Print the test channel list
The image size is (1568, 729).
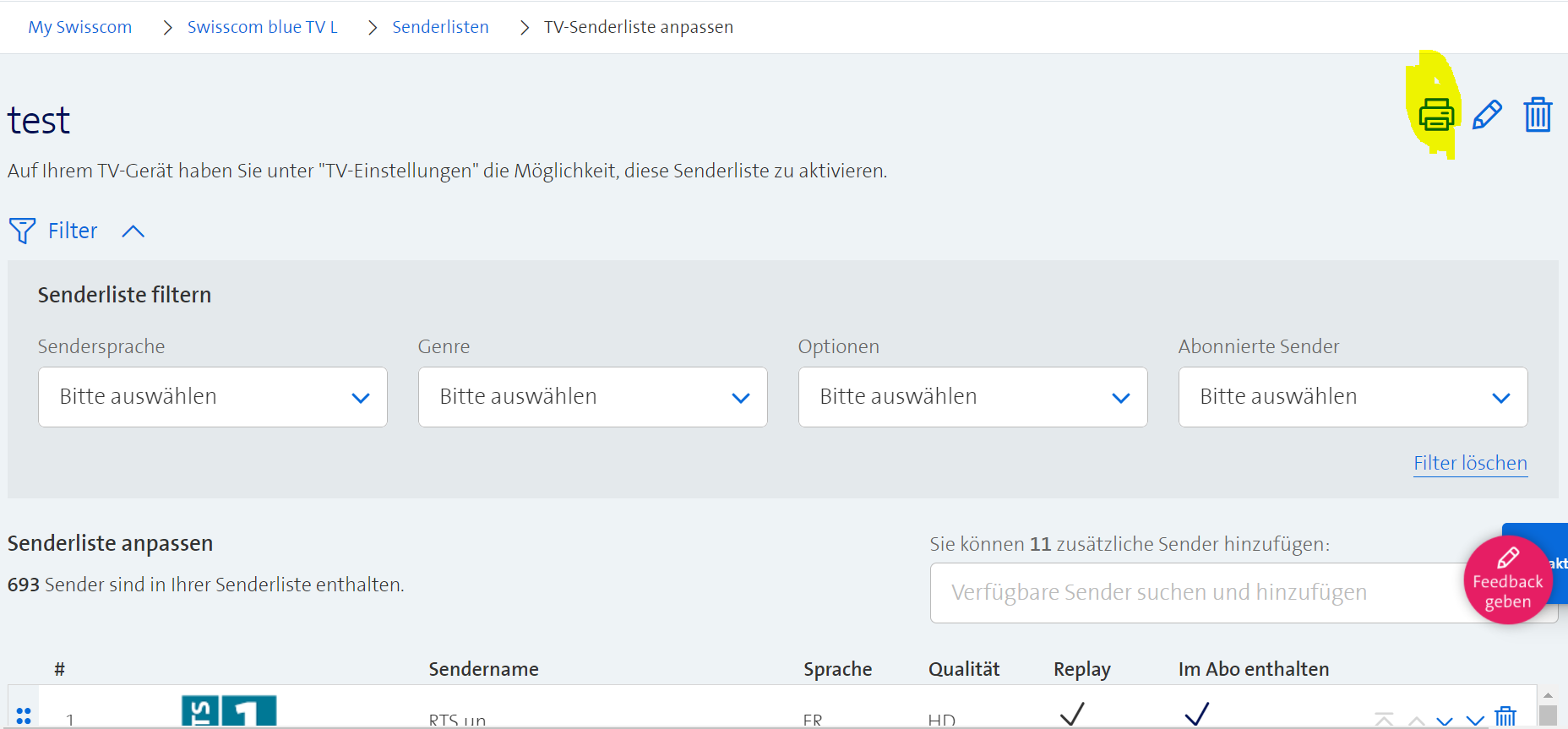pos(1436,115)
